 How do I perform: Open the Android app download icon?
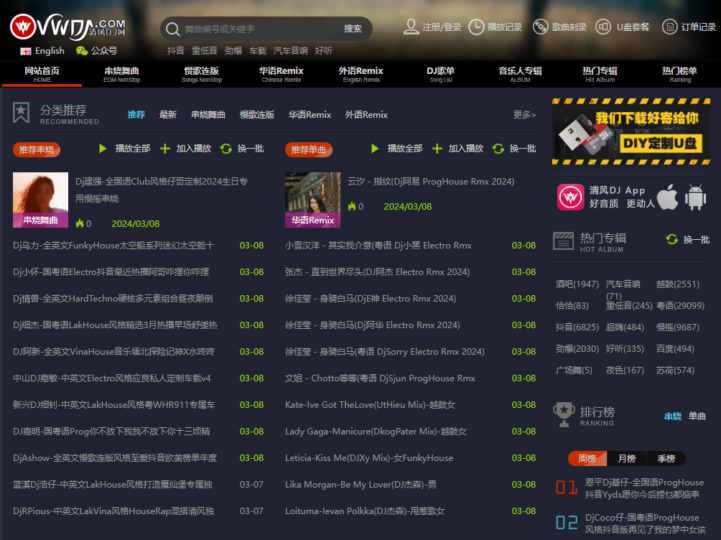click(x=695, y=197)
